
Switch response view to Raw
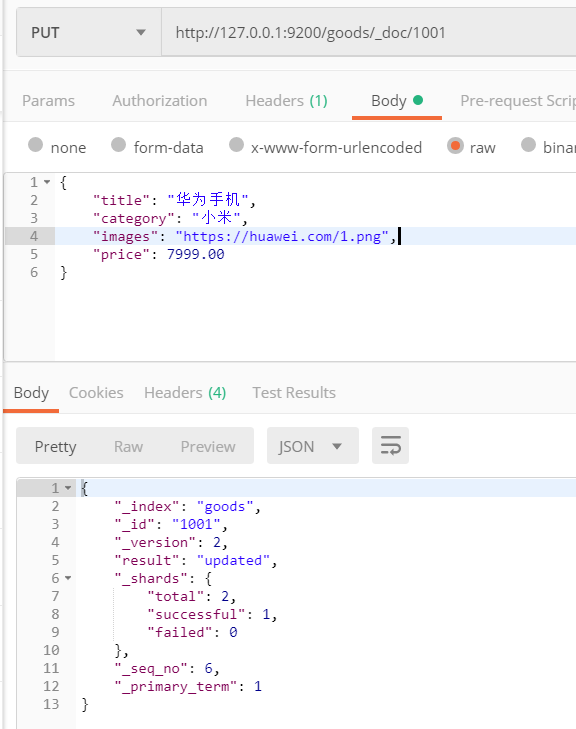click(x=128, y=446)
